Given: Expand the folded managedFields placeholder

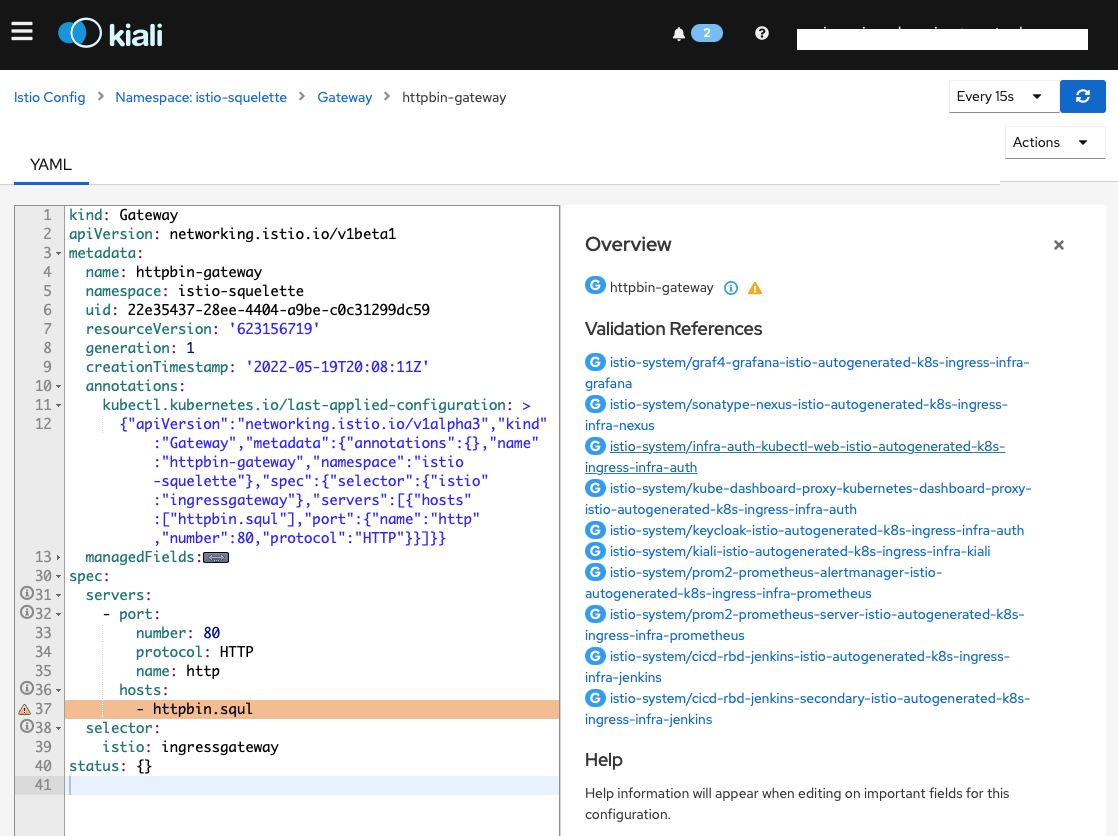Looking at the screenshot, I should click(x=216, y=558).
